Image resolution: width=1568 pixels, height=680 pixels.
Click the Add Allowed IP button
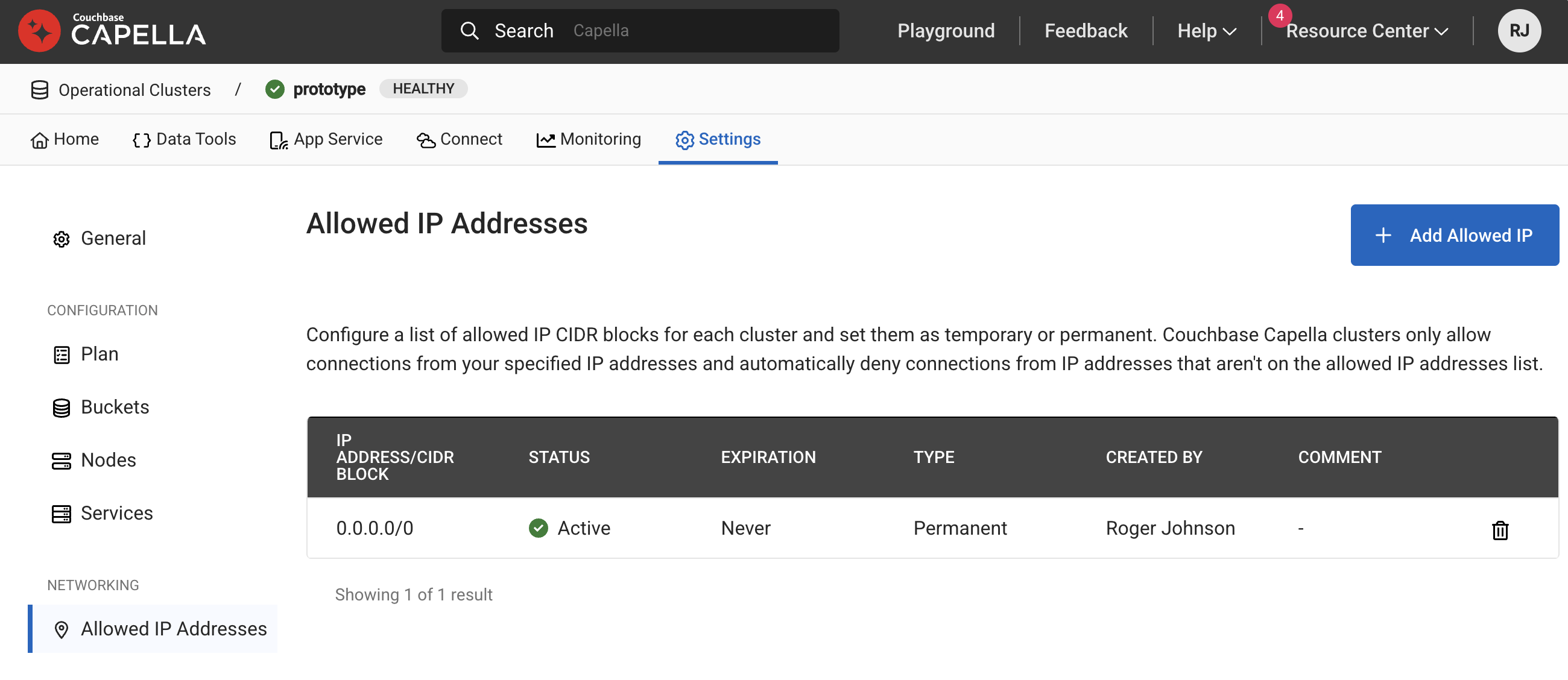[x=1453, y=235]
